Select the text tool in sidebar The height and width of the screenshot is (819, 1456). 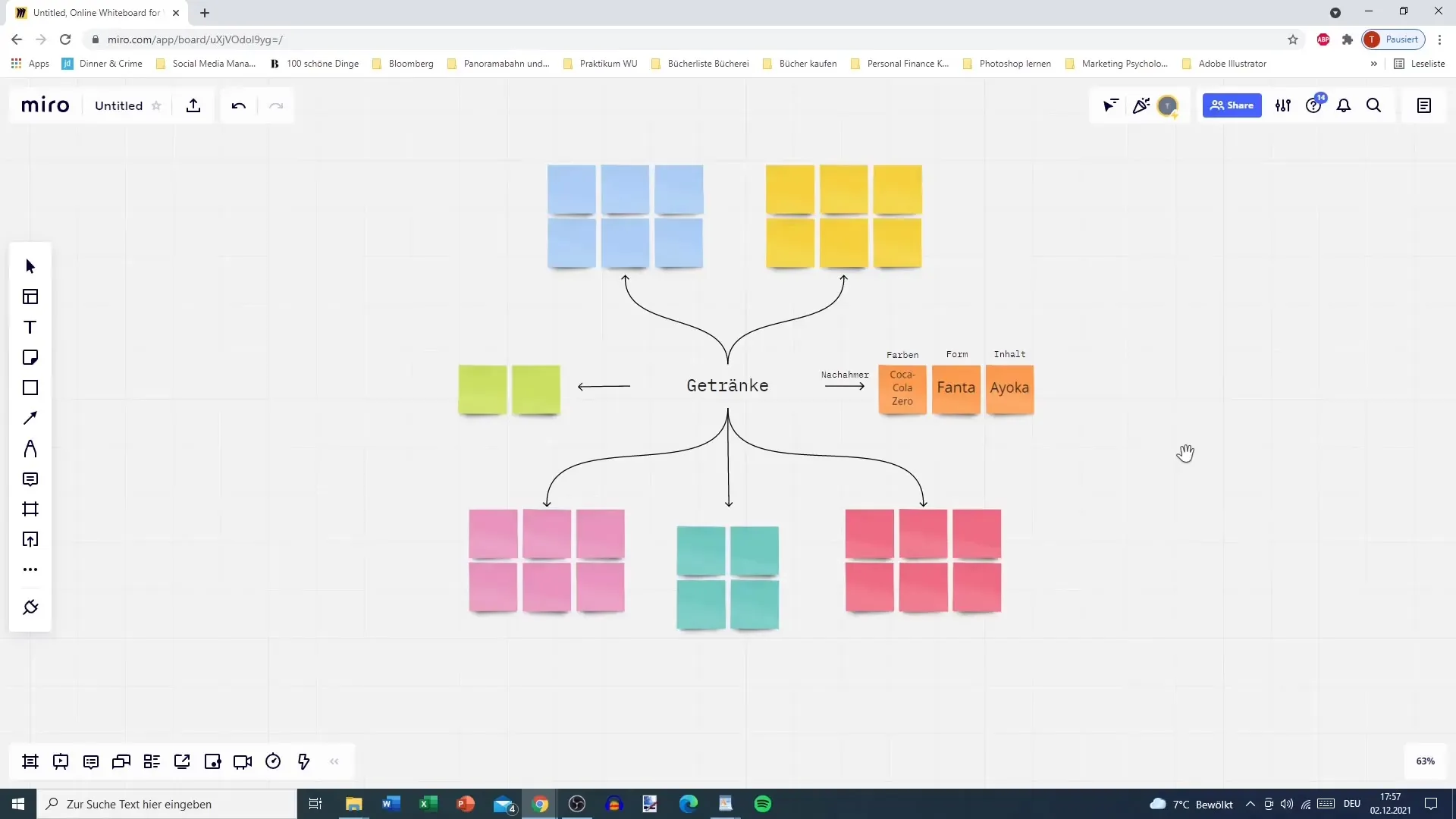[30, 327]
